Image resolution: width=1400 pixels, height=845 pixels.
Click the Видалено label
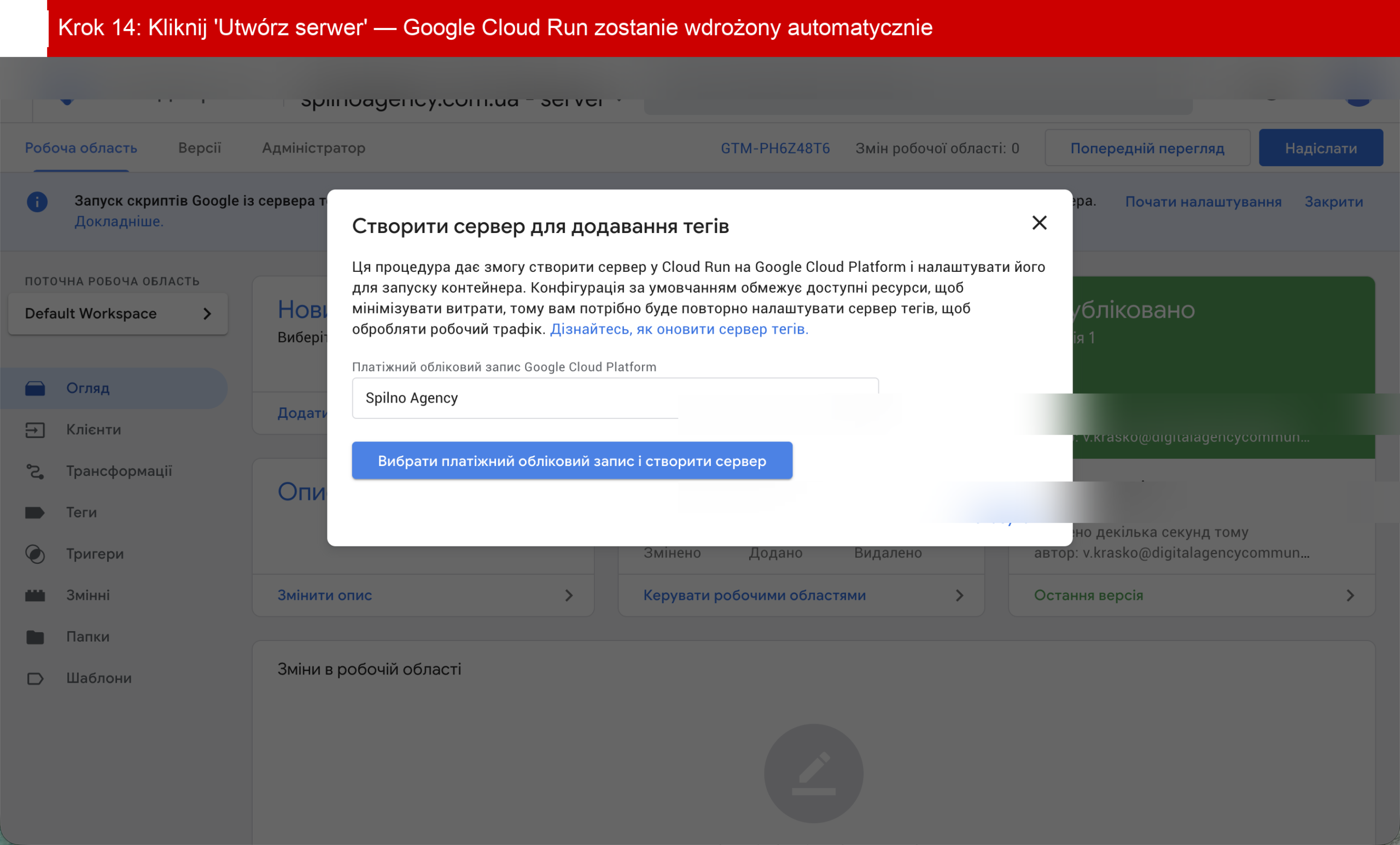(x=888, y=553)
